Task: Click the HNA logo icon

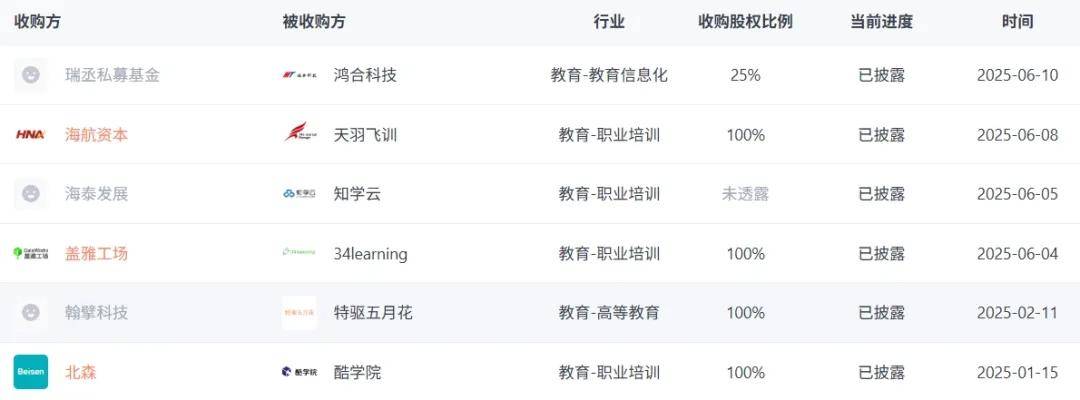Action: [x=30, y=134]
